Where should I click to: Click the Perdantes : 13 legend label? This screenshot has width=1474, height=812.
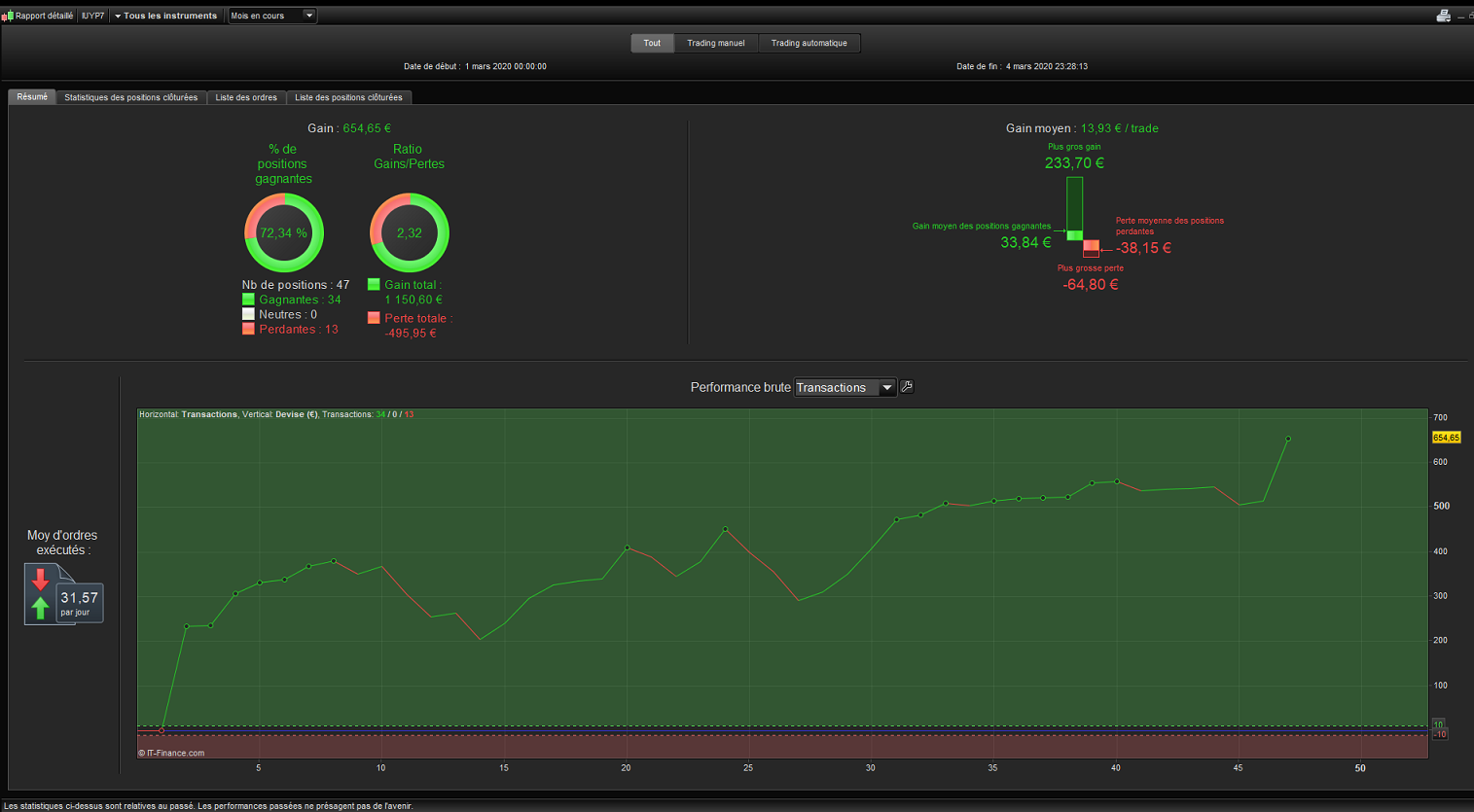coord(299,329)
